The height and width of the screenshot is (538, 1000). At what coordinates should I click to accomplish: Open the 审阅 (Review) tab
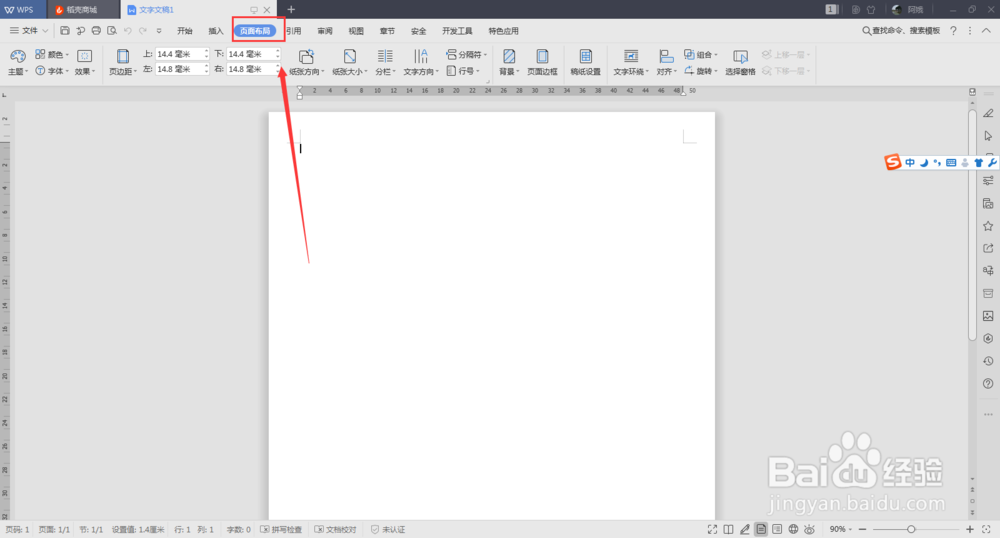pos(325,31)
